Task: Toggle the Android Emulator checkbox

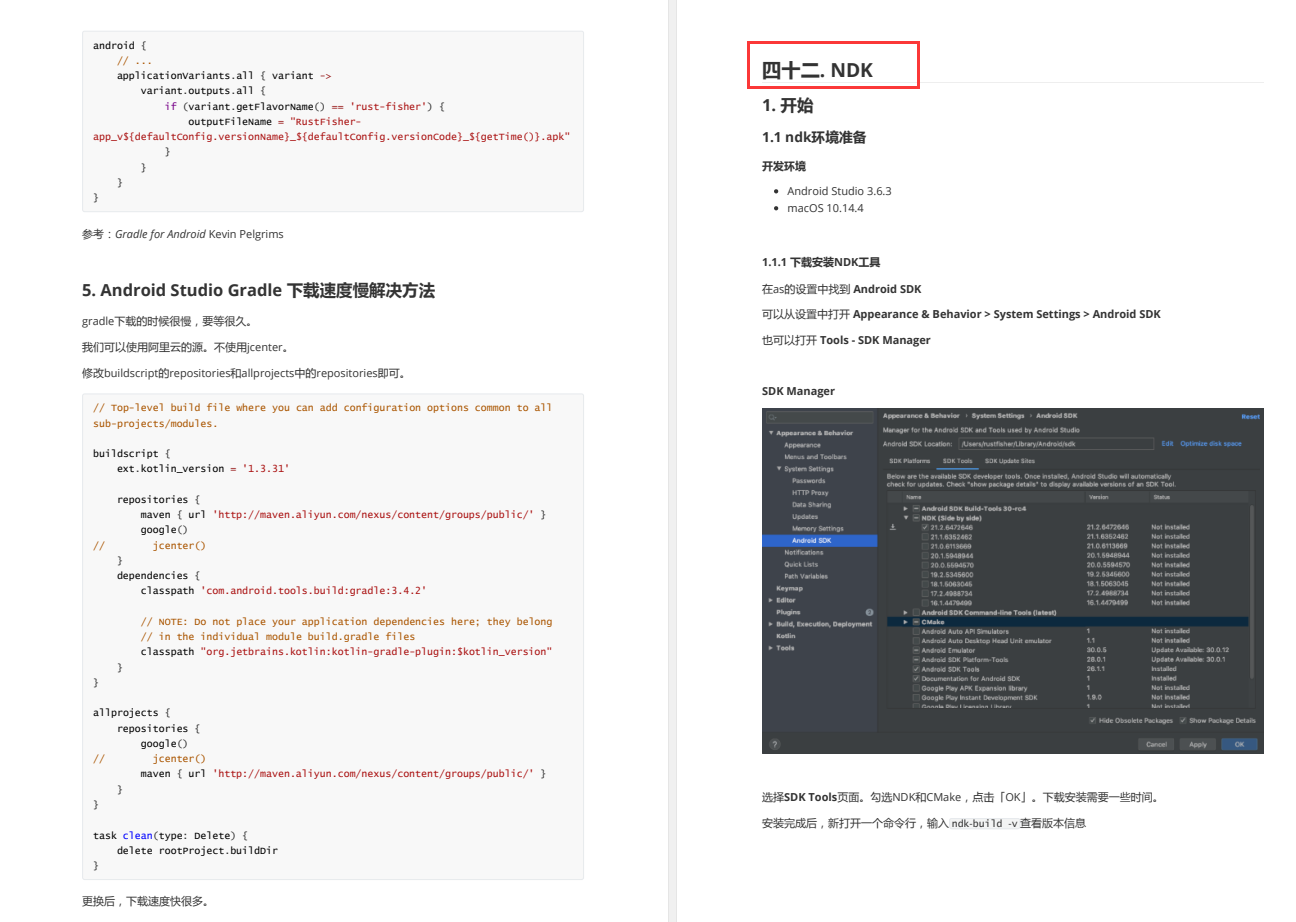Action: 916,650
